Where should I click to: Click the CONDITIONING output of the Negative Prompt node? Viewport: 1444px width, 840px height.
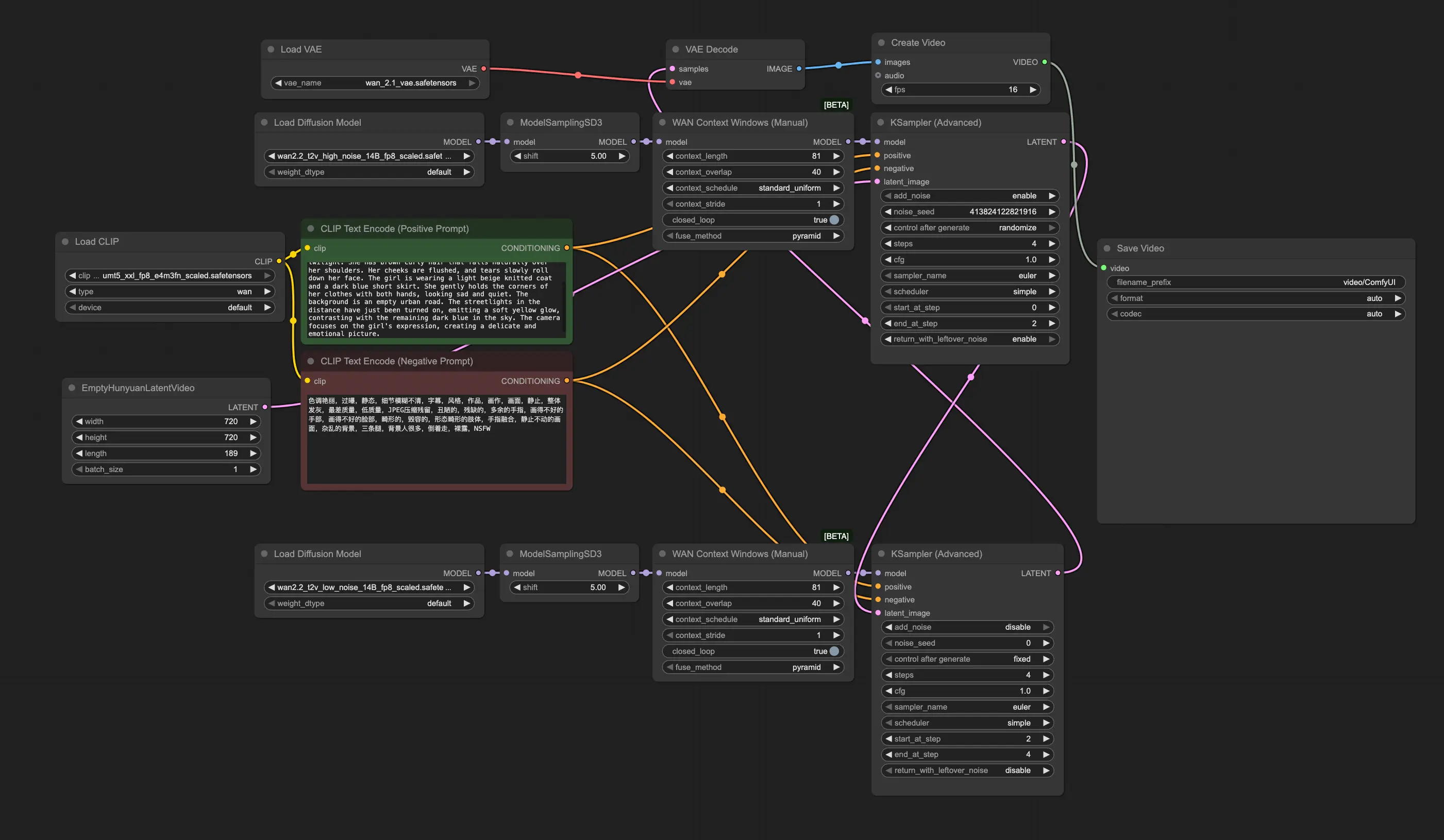click(x=567, y=381)
